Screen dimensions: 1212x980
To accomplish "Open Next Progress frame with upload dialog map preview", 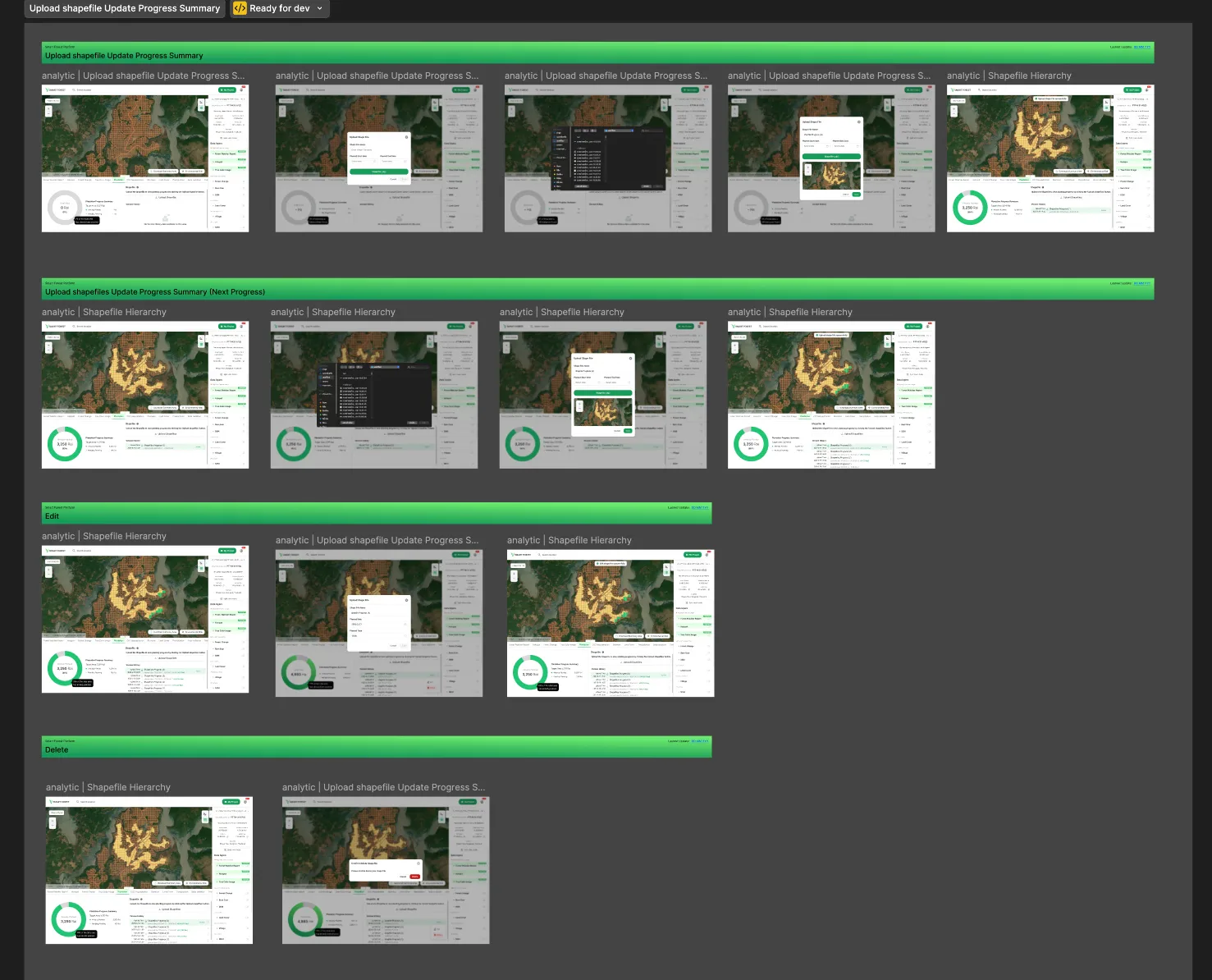I will tap(603, 395).
